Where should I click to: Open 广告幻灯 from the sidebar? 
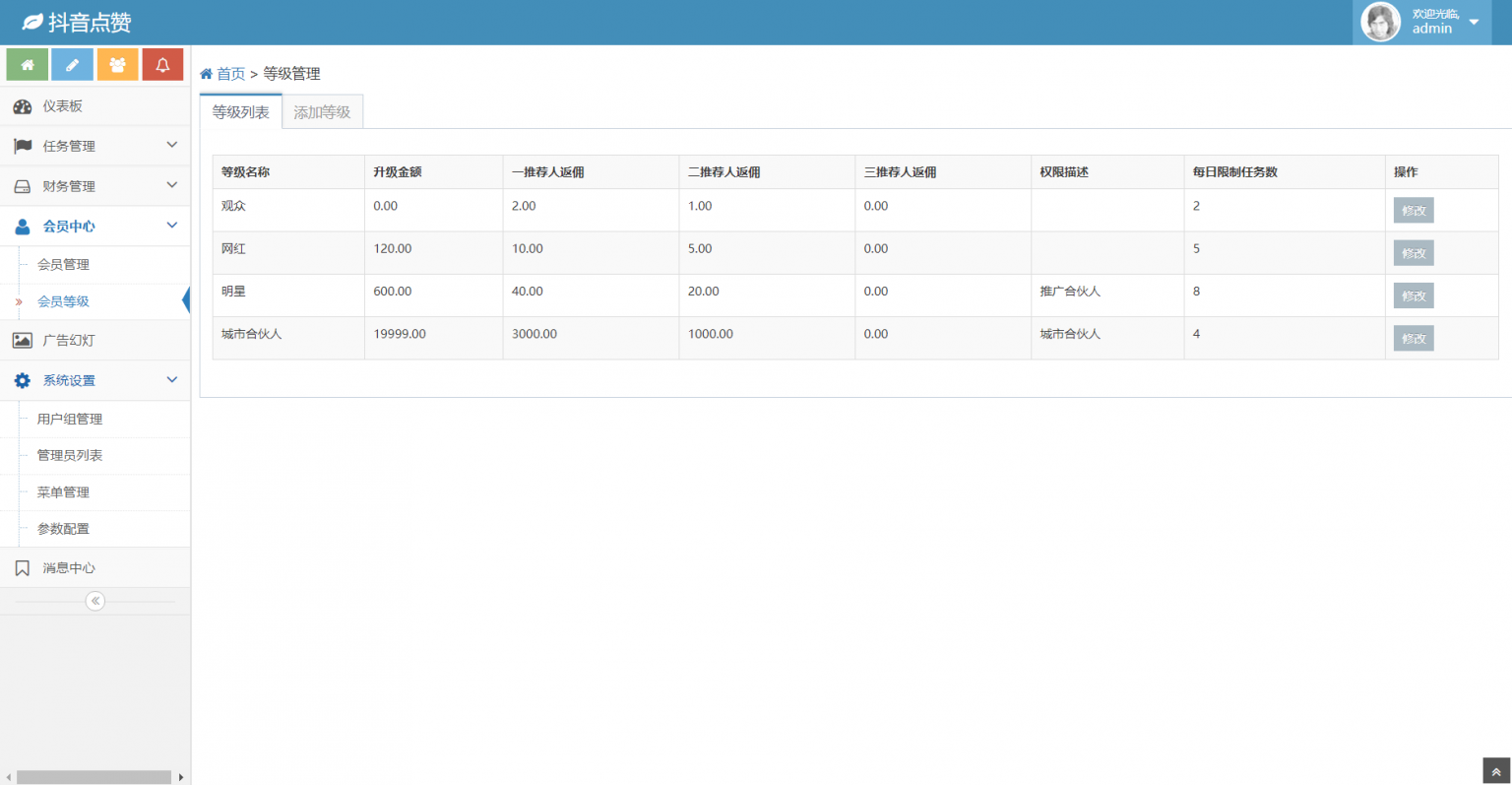68,341
